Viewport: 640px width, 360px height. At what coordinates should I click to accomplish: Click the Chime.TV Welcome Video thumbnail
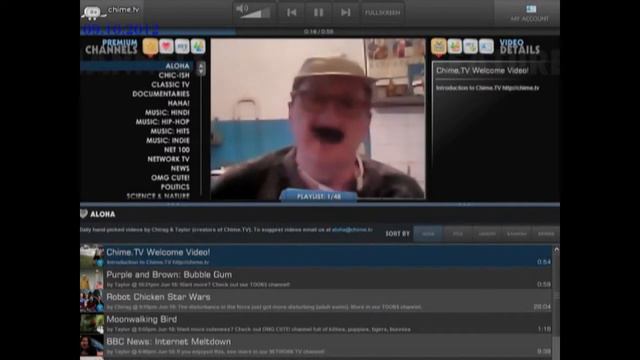pyautogui.click(x=92, y=256)
